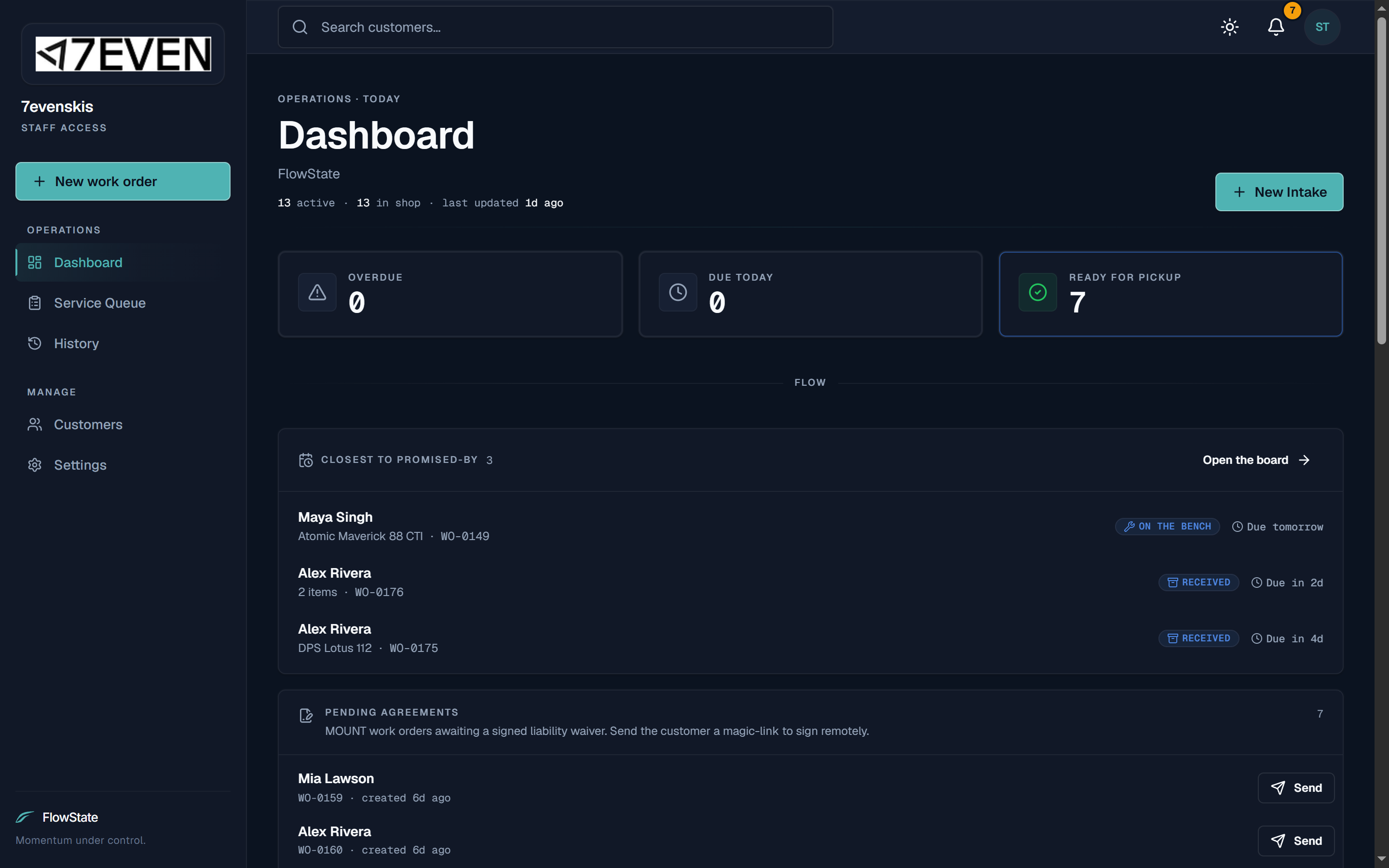Click the Due in 4d label
1389x868 pixels.
[1287, 639]
